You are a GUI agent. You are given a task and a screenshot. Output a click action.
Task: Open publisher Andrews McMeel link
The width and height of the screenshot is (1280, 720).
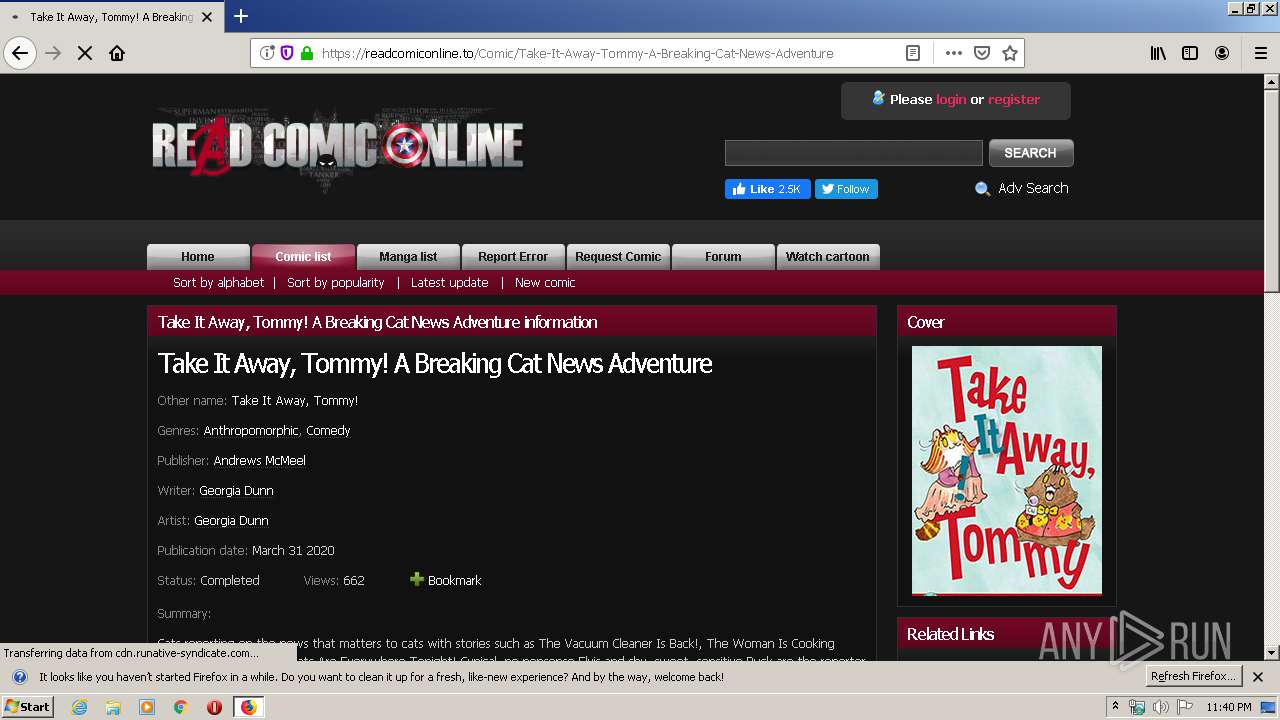(260, 461)
